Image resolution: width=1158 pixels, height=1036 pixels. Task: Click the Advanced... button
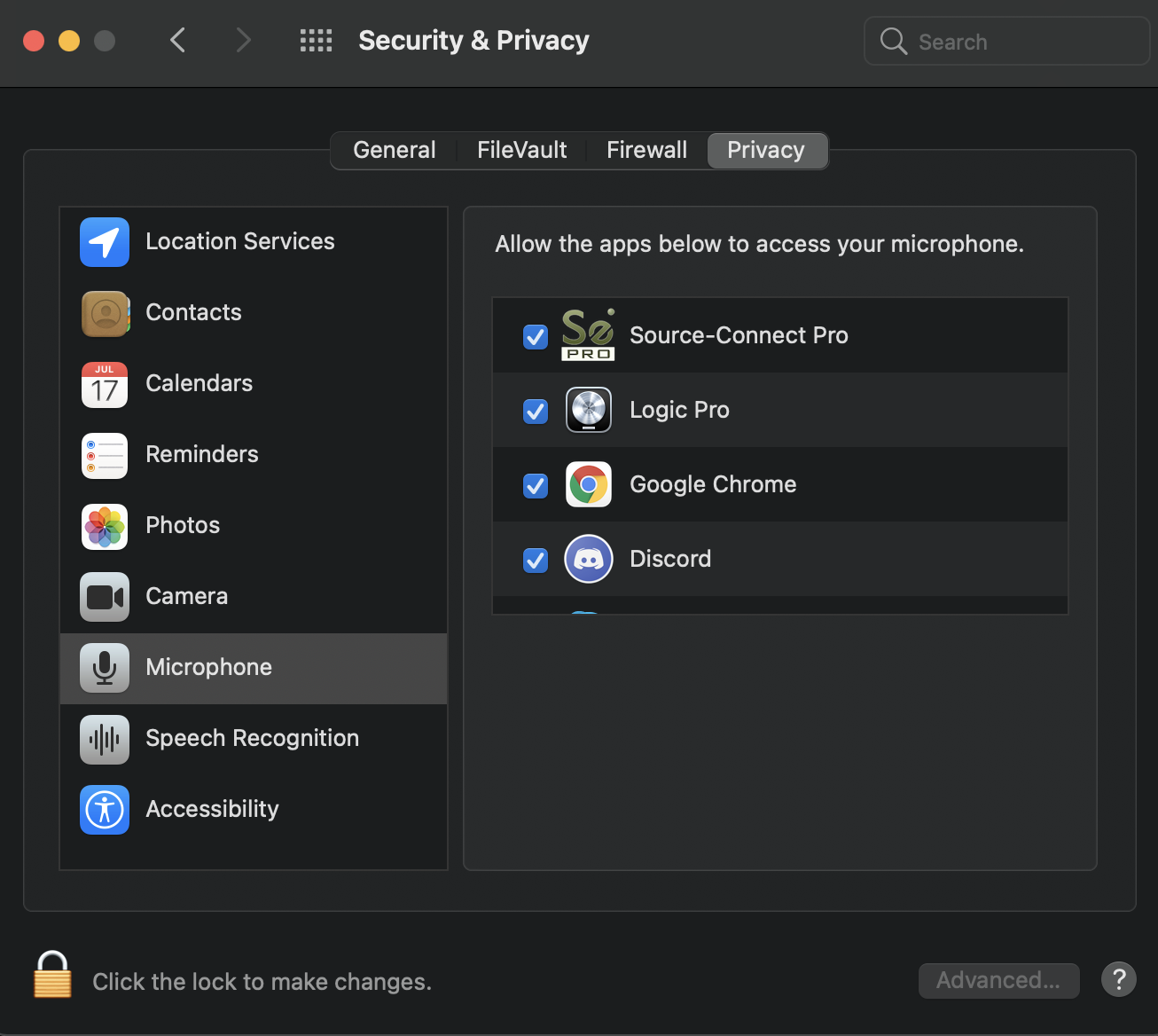click(998, 980)
